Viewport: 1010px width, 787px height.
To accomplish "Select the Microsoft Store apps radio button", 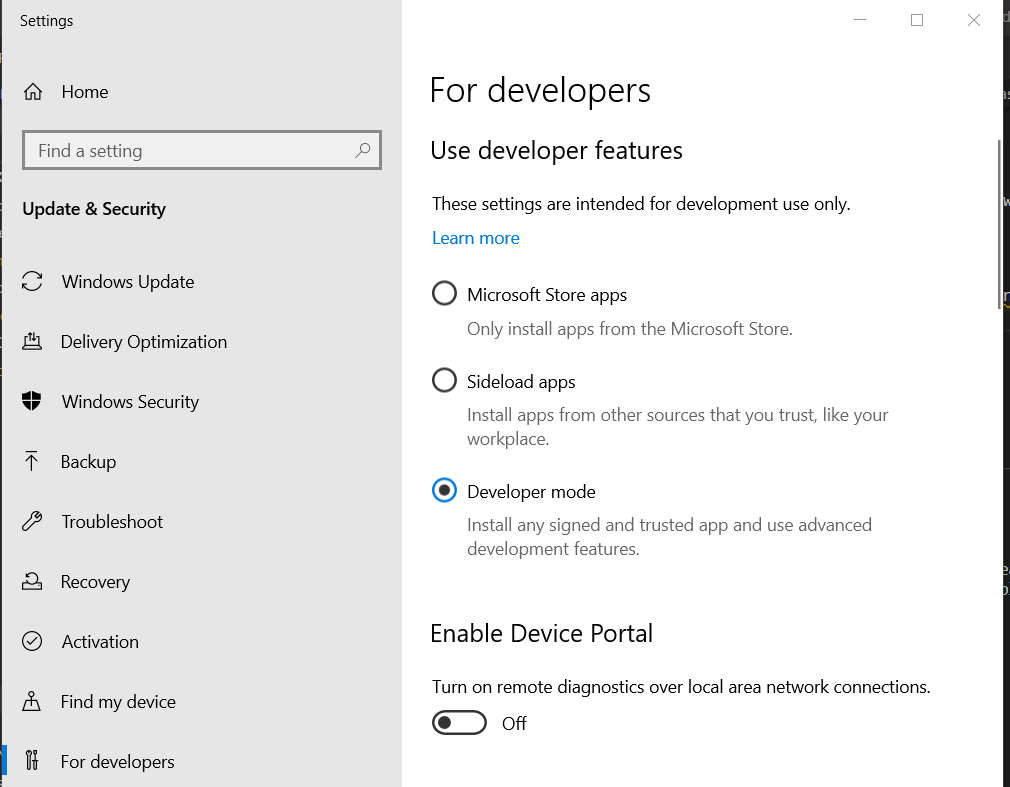I will 444,294.
